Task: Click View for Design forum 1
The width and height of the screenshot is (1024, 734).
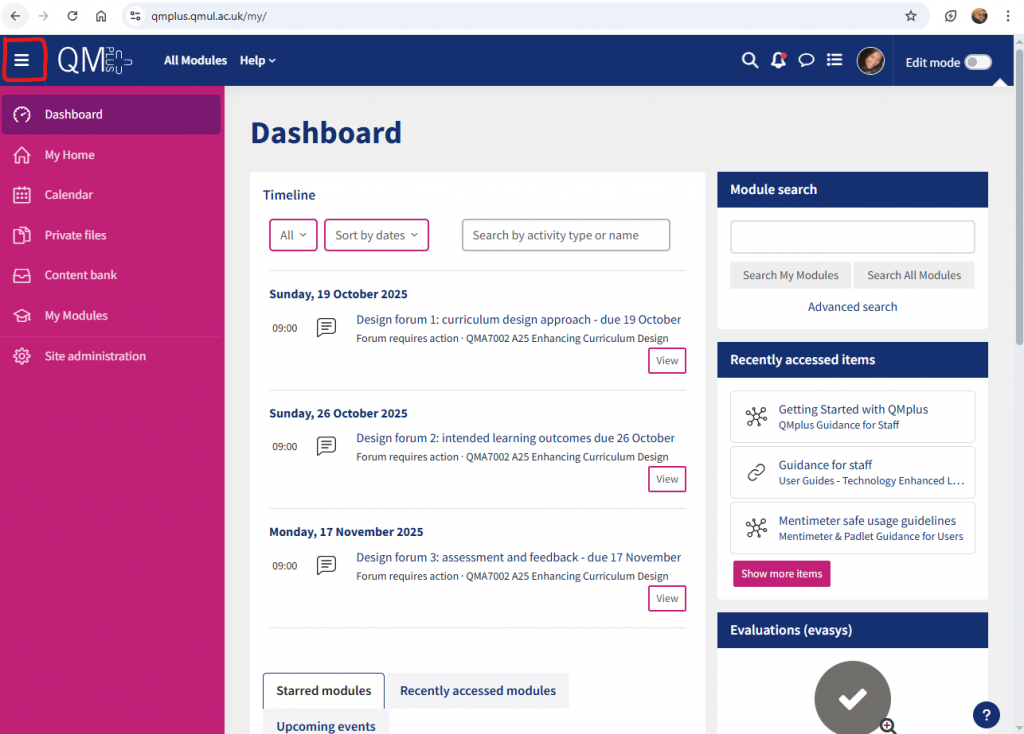Action: [667, 361]
